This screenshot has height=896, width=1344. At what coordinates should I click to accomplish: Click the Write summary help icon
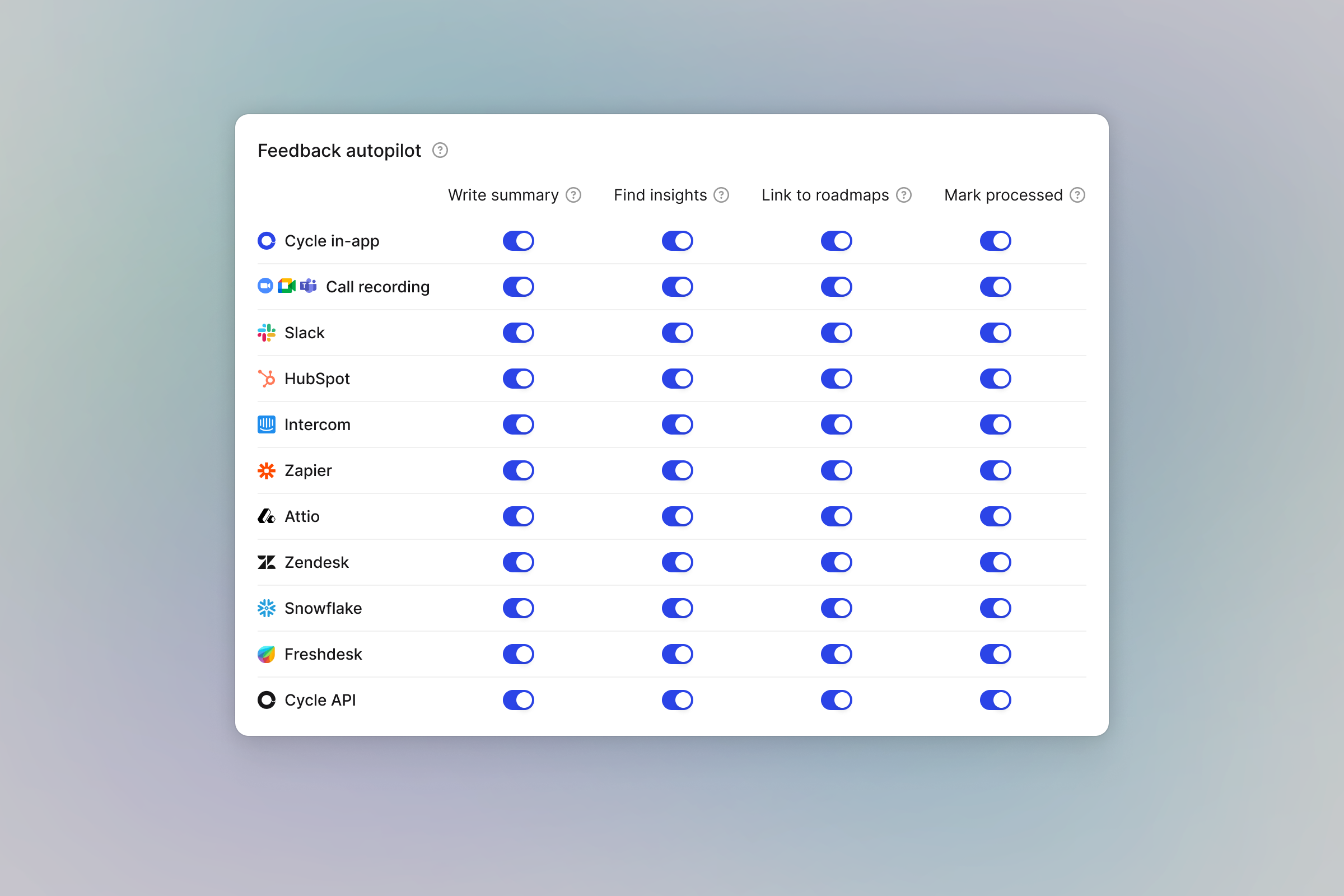click(x=573, y=195)
